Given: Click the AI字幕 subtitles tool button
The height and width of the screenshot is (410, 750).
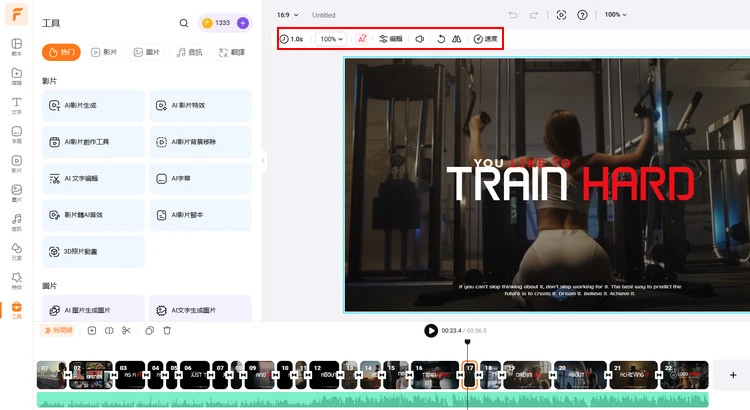Looking at the screenshot, I should point(200,179).
